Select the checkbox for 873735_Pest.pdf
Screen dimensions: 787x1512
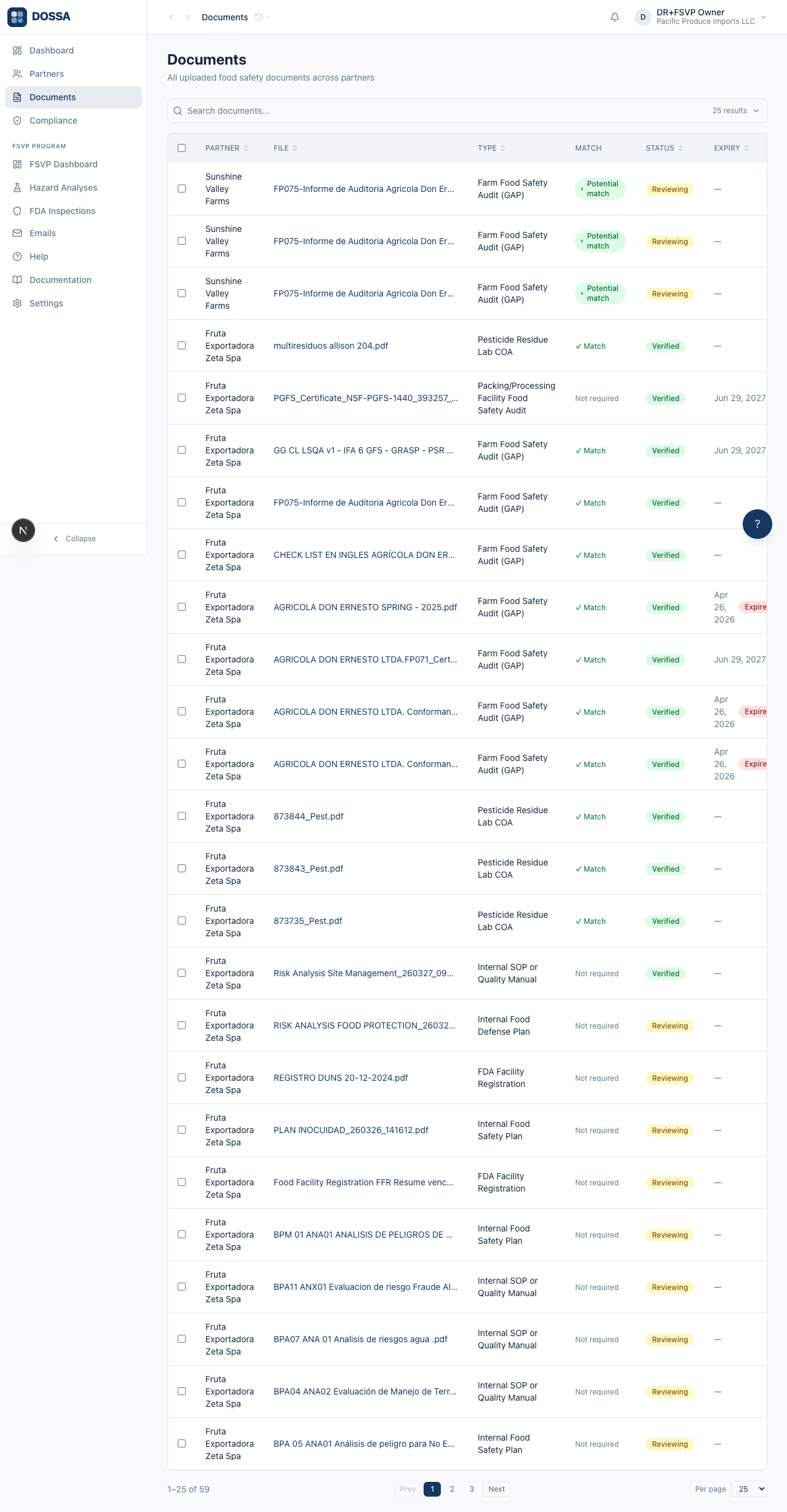coord(181,921)
